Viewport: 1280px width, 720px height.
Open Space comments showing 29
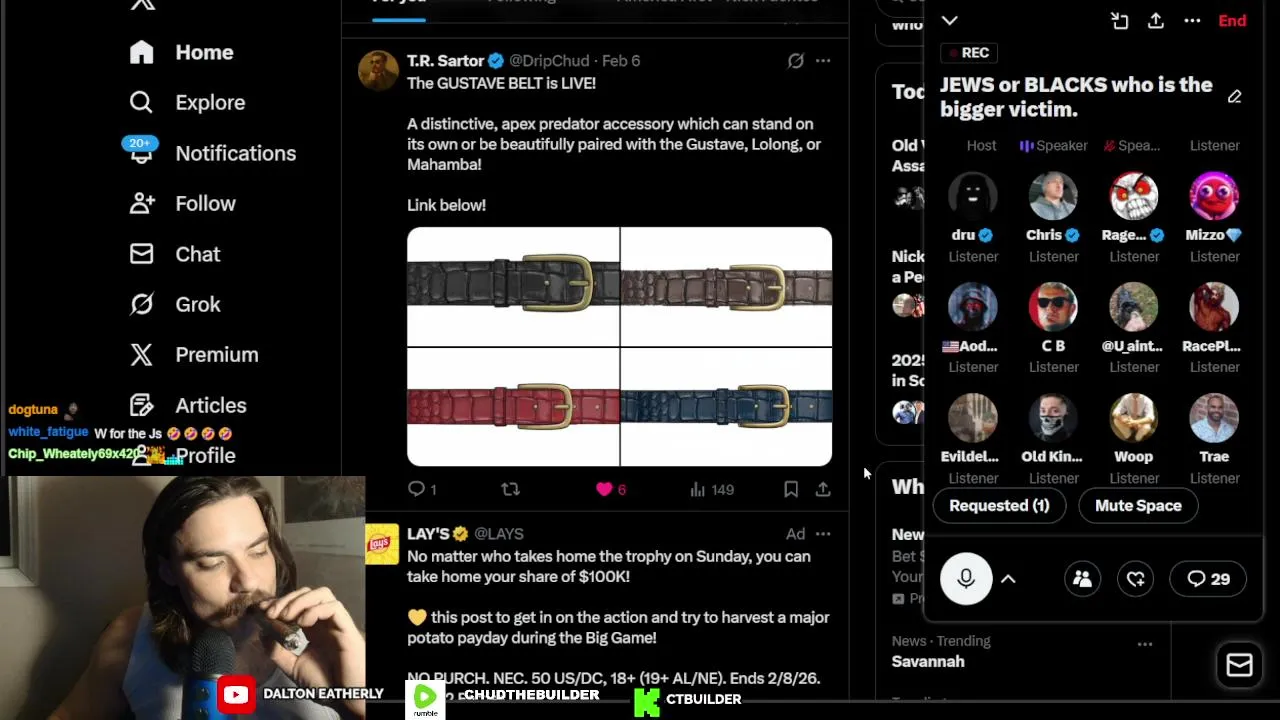click(1208, 579)
